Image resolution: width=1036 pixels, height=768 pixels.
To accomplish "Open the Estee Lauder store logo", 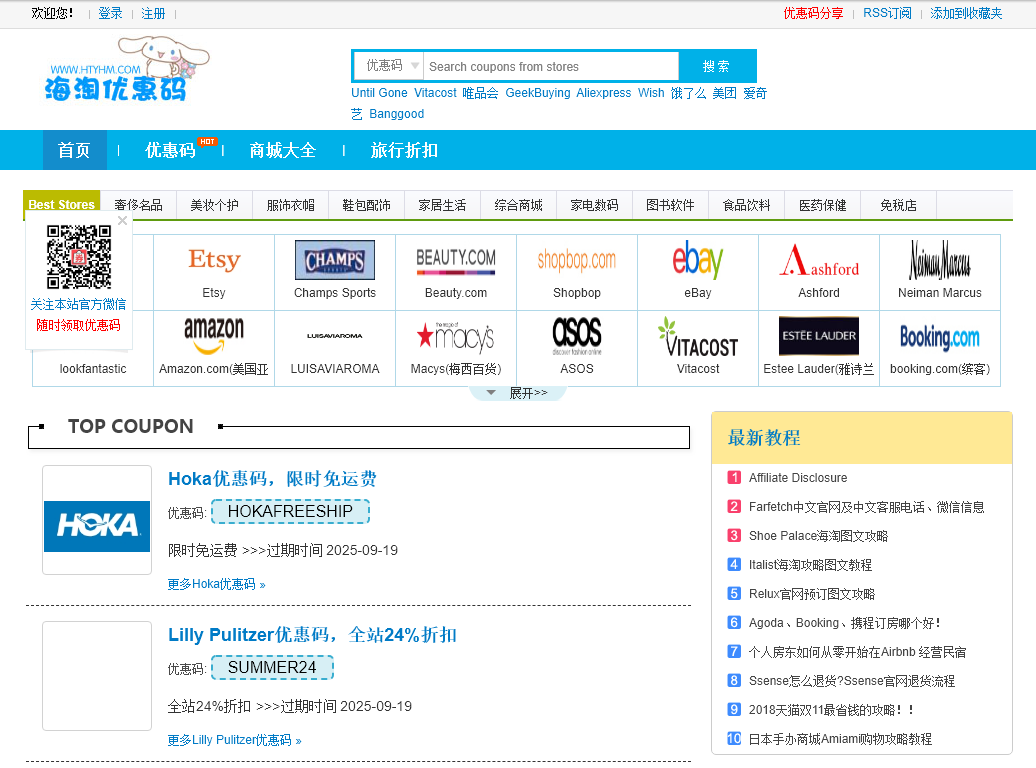I will [x=819, y=336].
